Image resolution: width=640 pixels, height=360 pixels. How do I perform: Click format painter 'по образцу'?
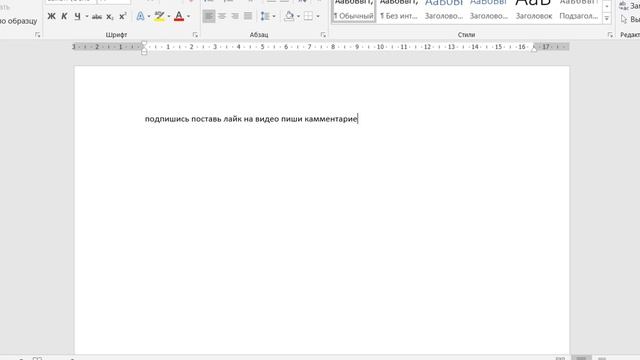pos(19,21)
